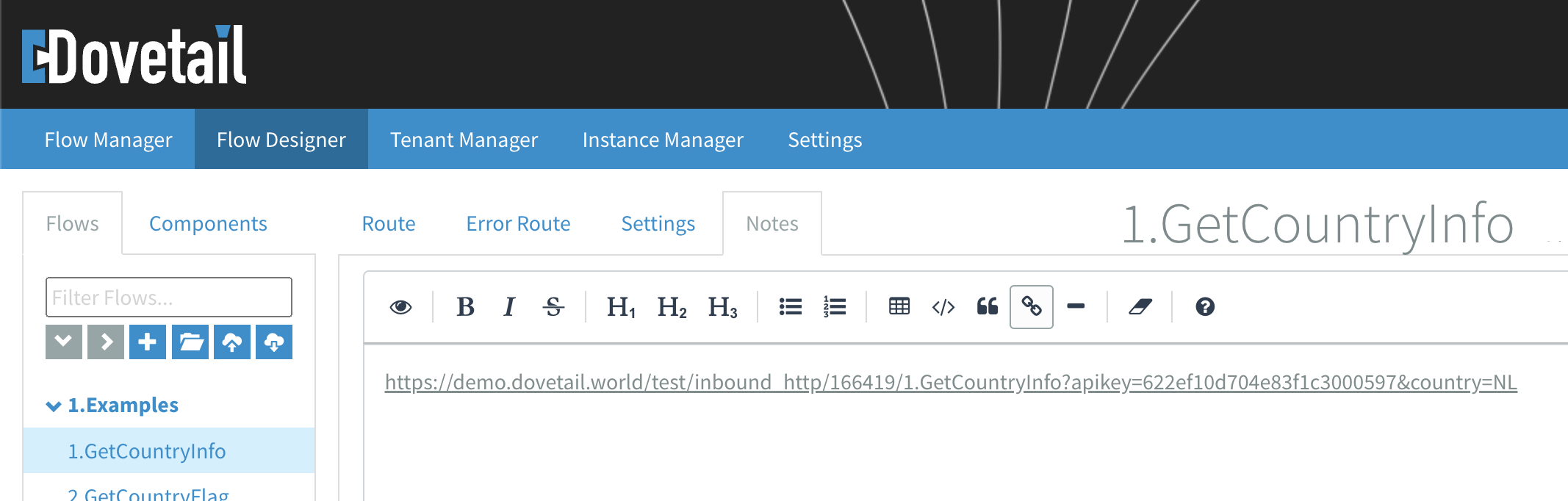Insert a code block

[943, 307]
